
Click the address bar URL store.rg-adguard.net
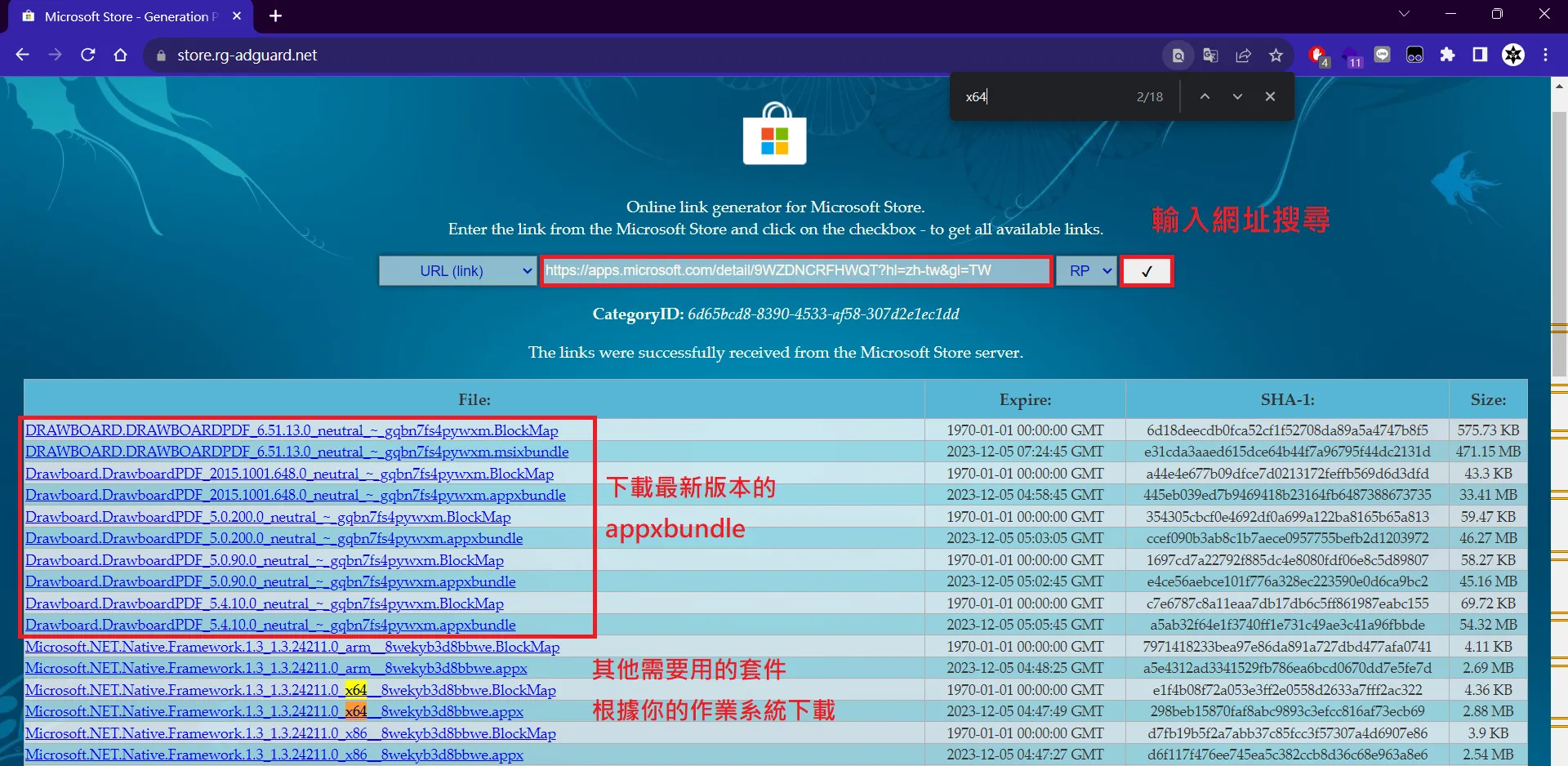pos(247,55)
